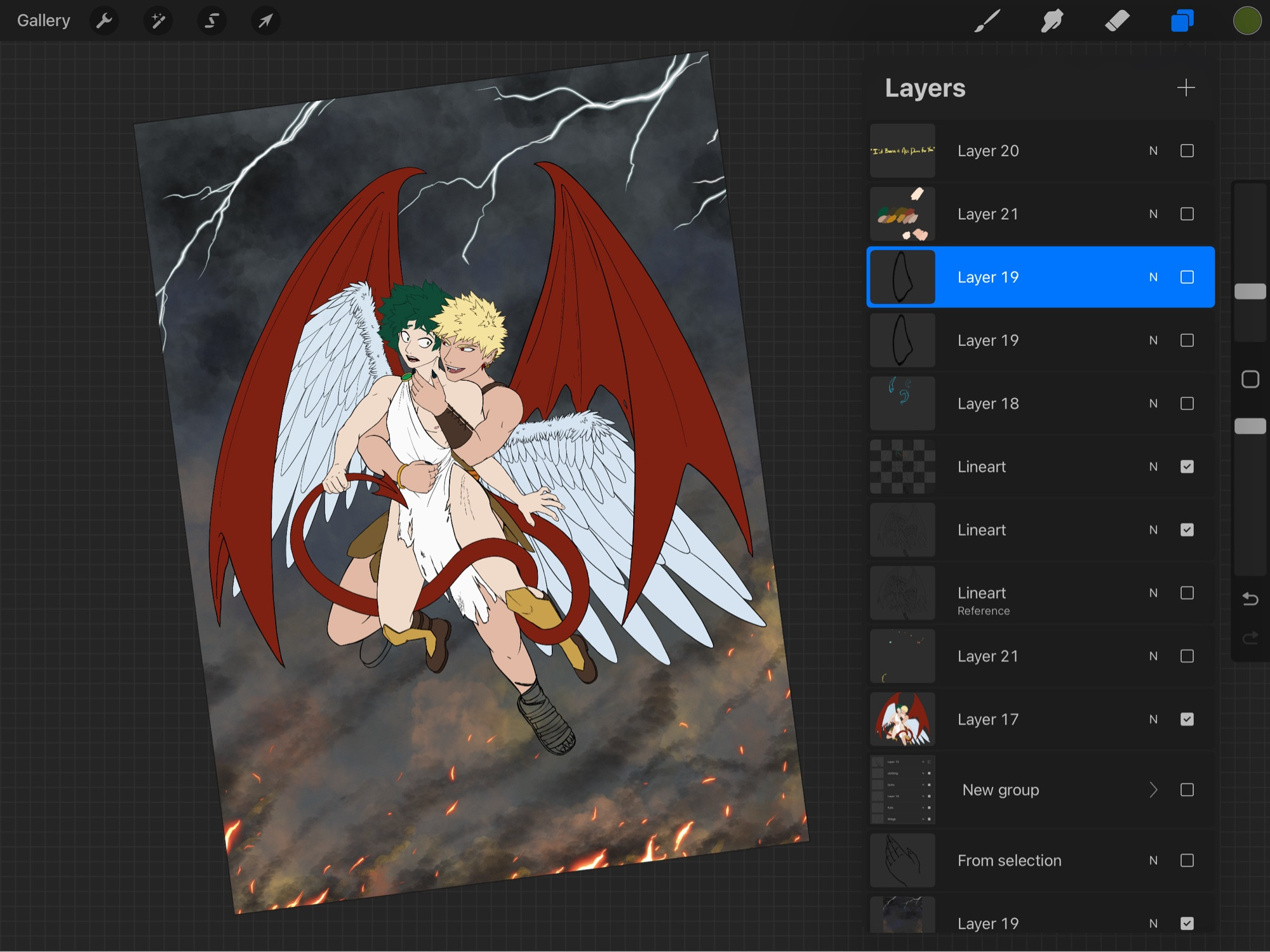Screen dimensions: 1270x952
Task: Select the 'From selection' layer name
Action: 1010,861
